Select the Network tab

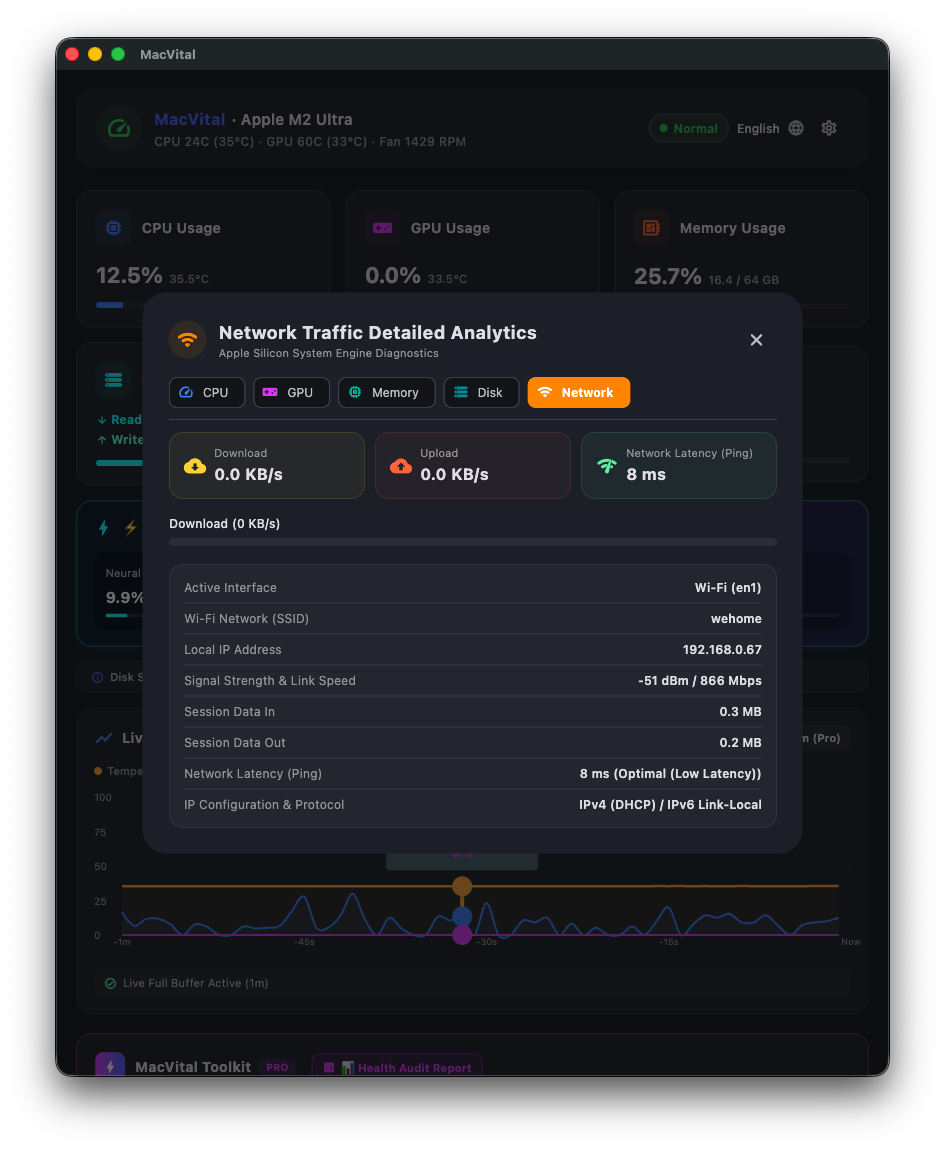[579, 392]
